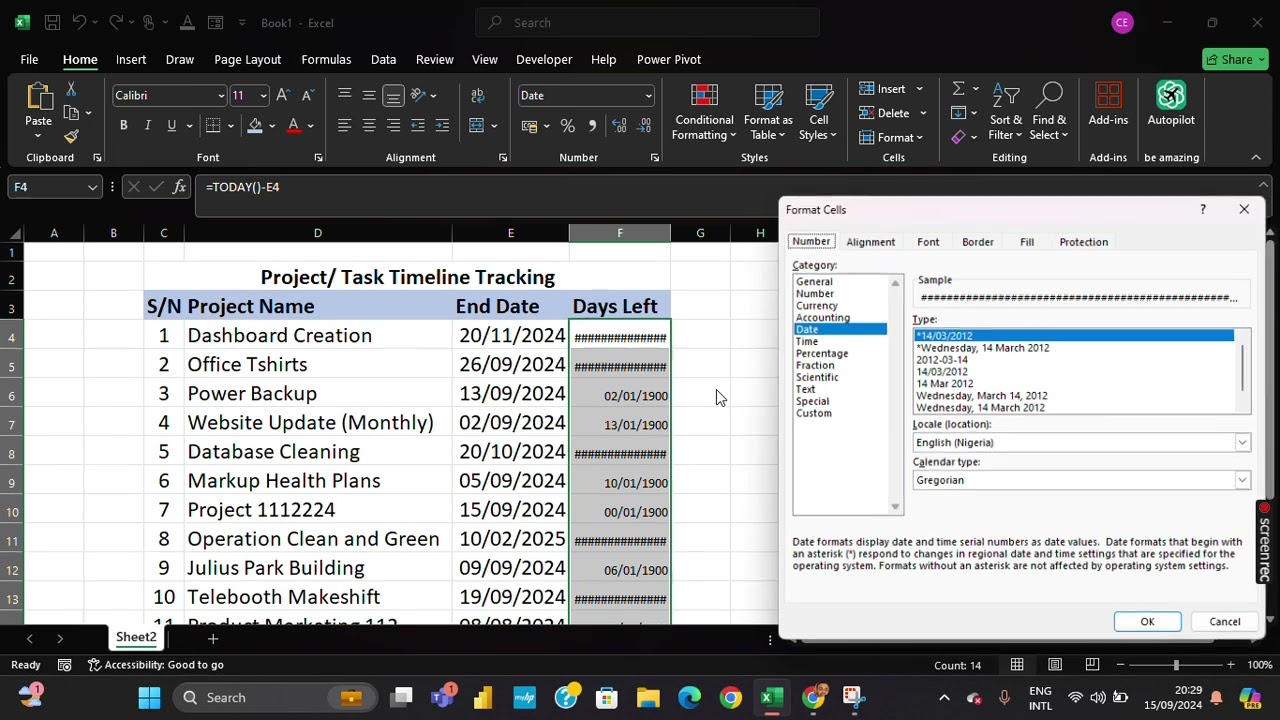
Task: Click the Cut scissors icon
Action: (x=71, y=89)
